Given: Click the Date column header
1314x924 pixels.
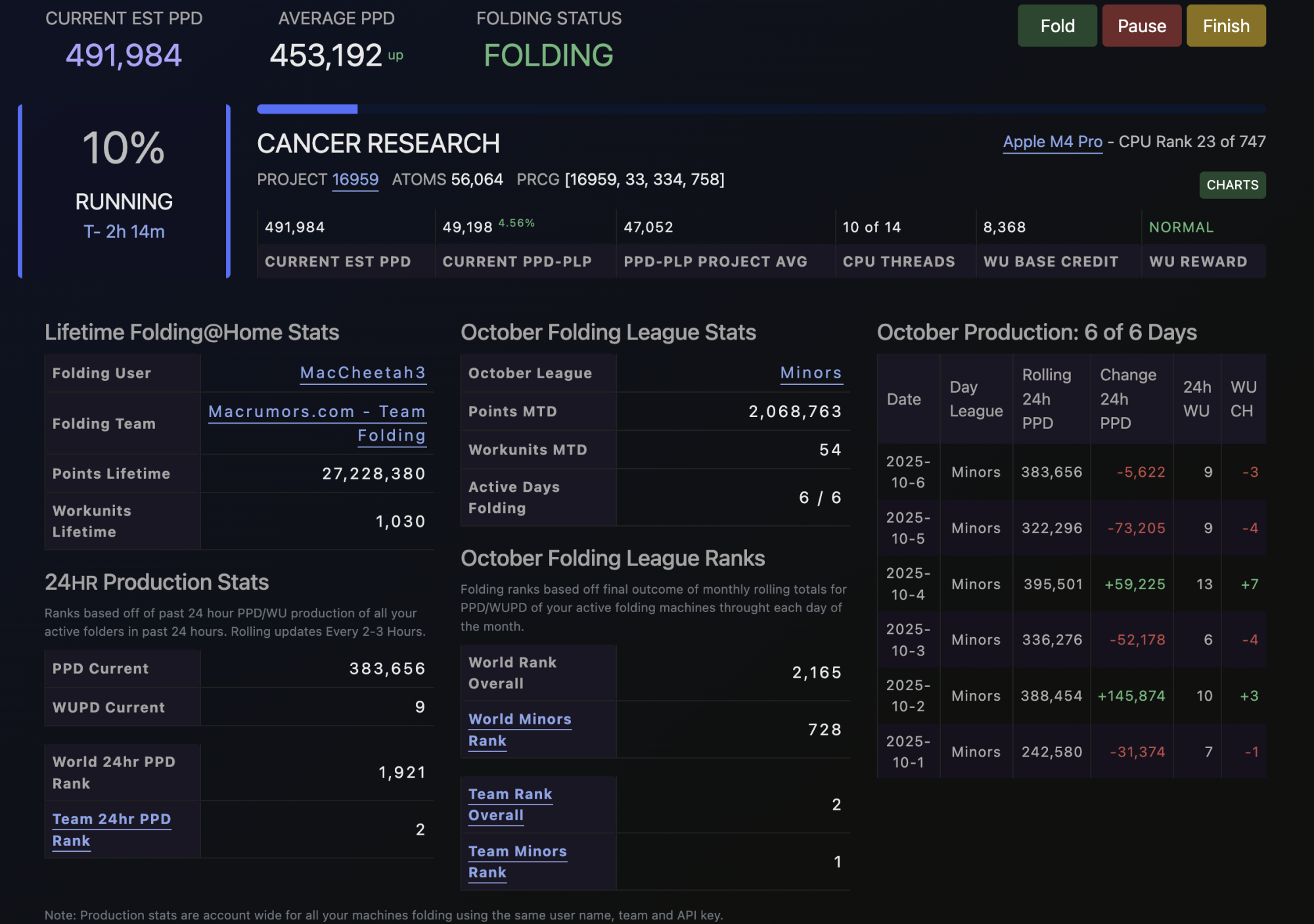Looking at the screenshot, I should pyautogui.click(x=903, y=399).
